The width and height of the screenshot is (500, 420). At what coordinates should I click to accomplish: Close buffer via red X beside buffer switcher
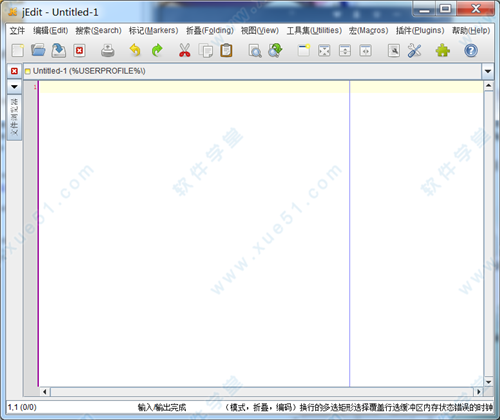point(14,71)
